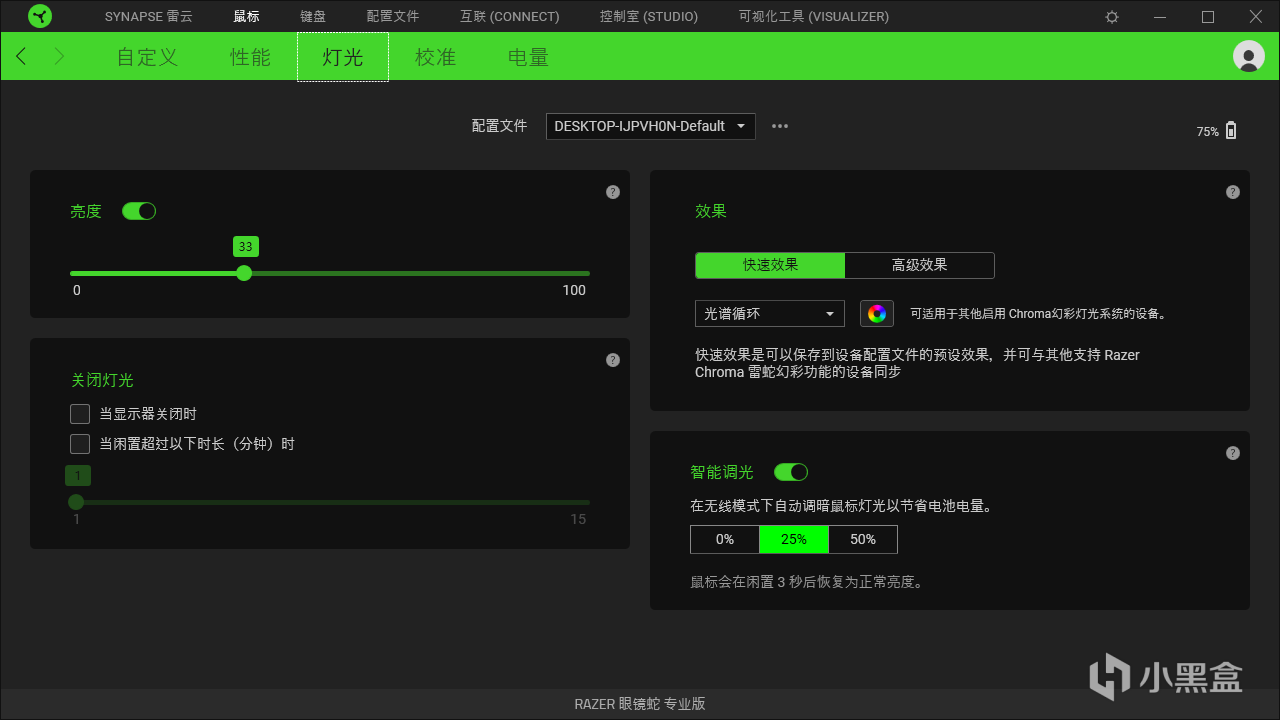Viewport: 1280px width, 720px height.
Task: Select 0% smart dimming level
Action: (725, 540)
